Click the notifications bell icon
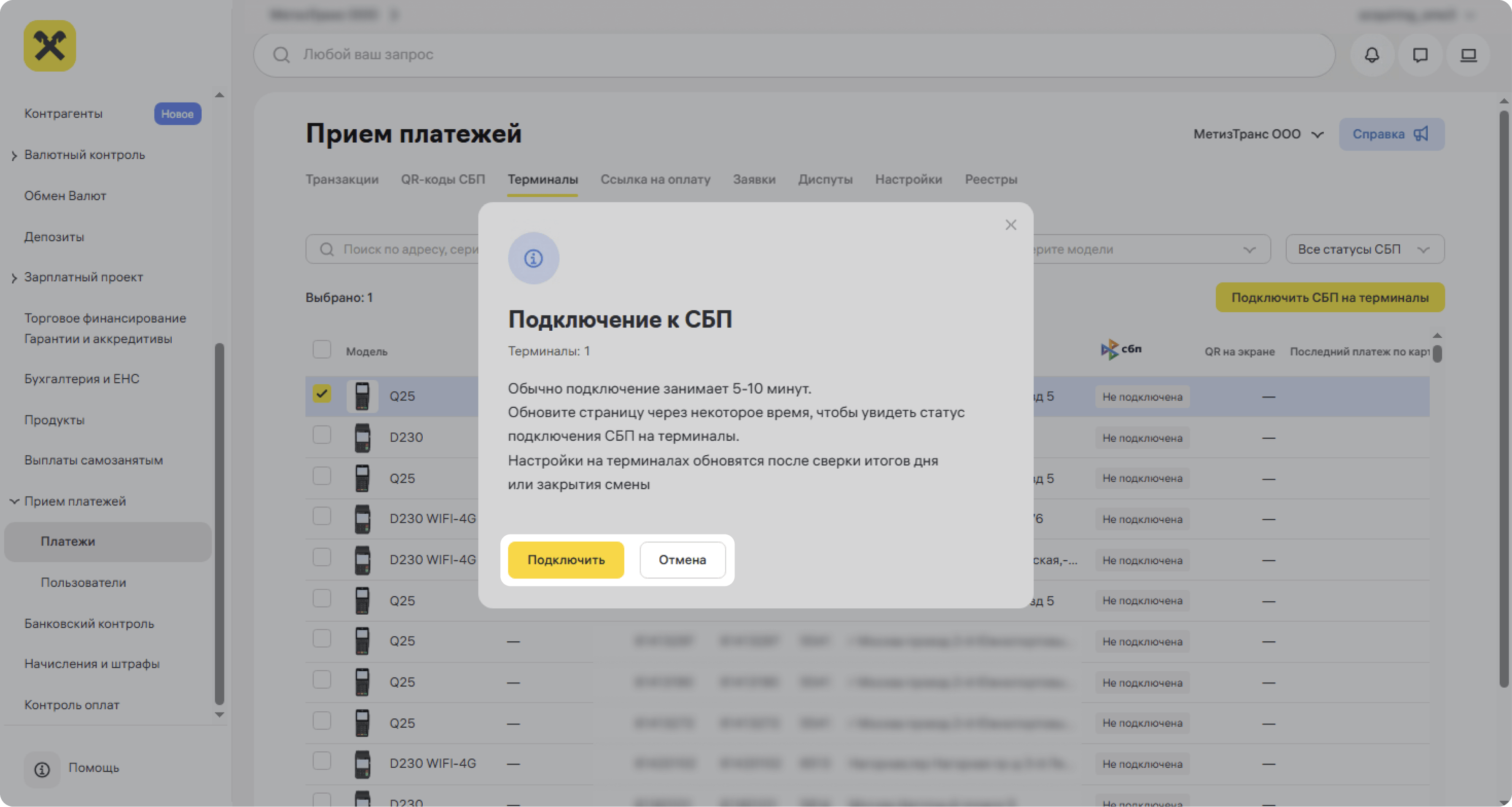The height and width of the screenshot is (807, 1512). (1371, 54)
